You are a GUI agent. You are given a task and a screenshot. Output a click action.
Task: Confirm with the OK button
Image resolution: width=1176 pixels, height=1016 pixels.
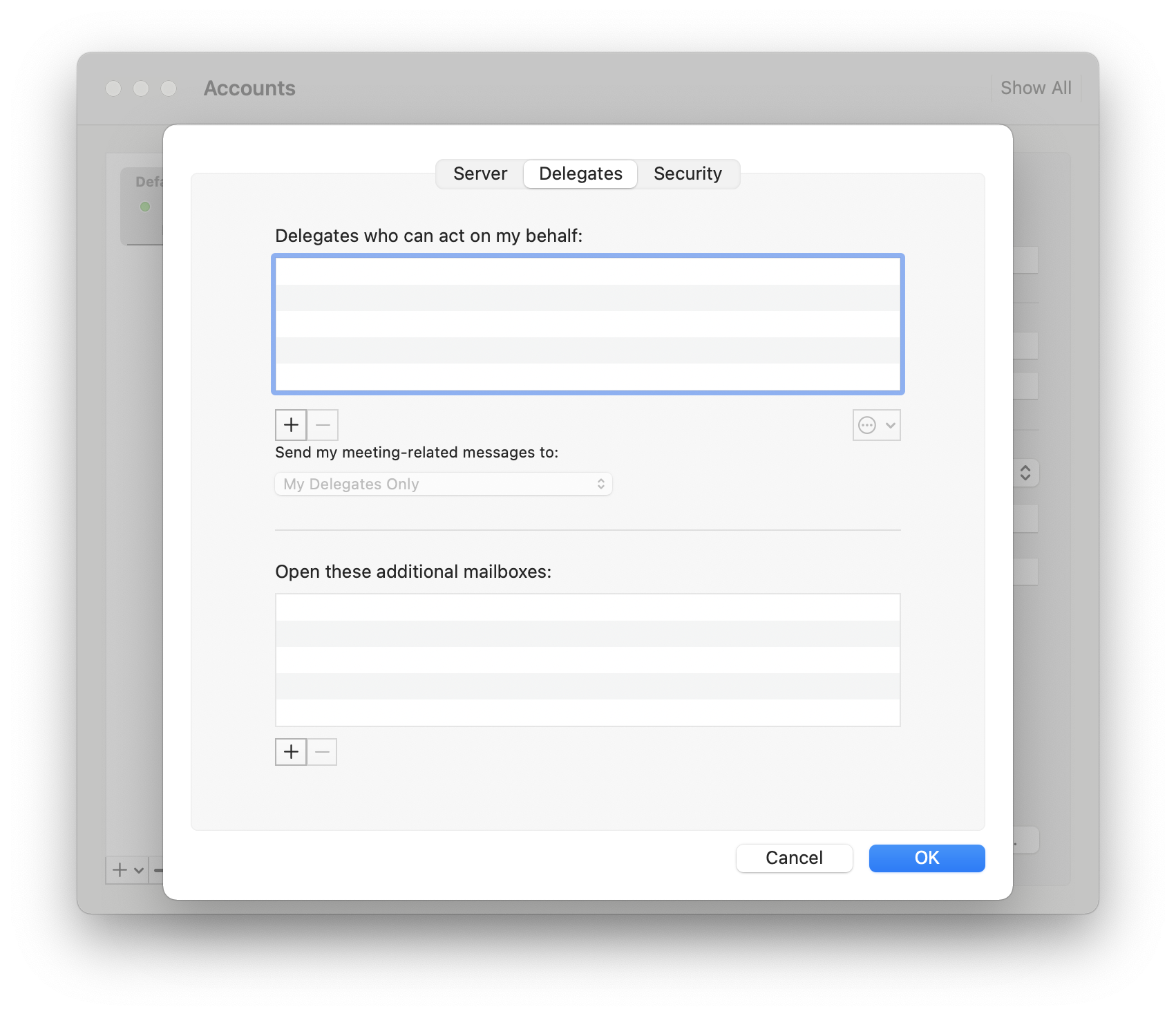pos(927,858)
